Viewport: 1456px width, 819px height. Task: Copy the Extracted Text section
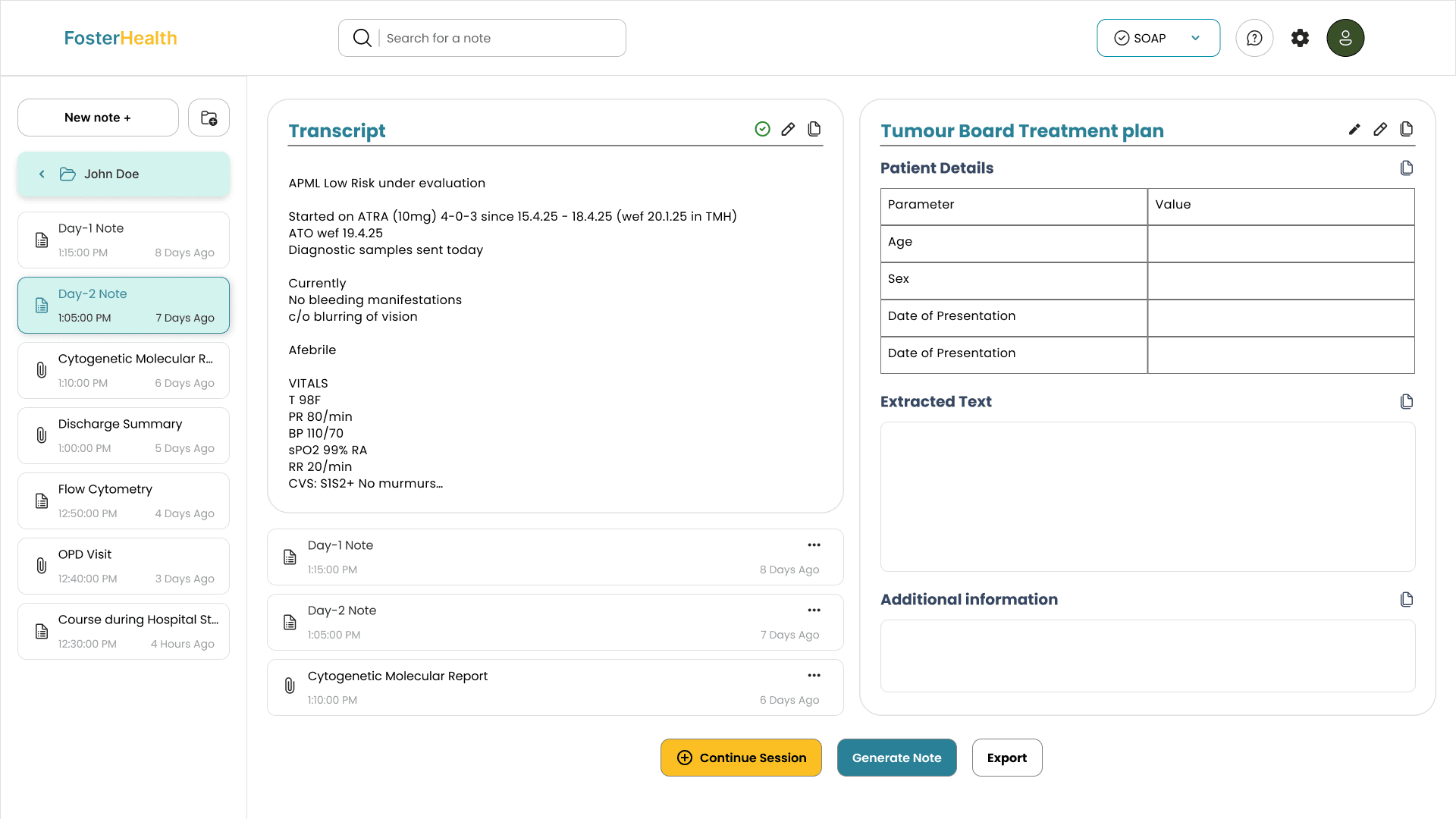tap(1406, 401)
